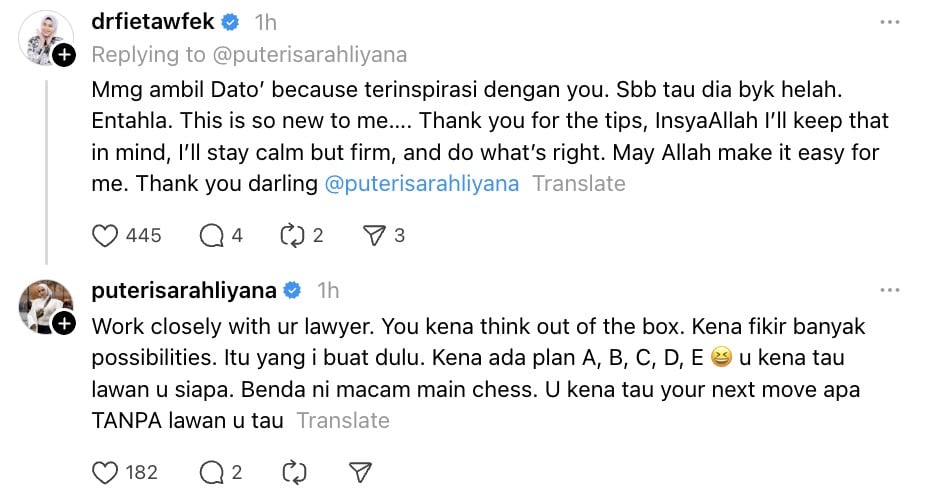Repost puterisarahliyana's reply

pyautogui.click(x=292, y=472)
